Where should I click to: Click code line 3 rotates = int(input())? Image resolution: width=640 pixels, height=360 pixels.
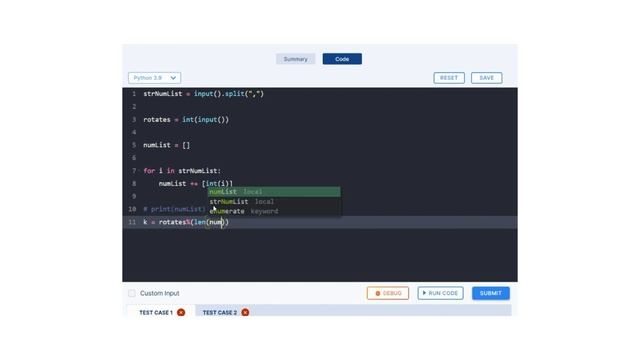tap(186, 119)
